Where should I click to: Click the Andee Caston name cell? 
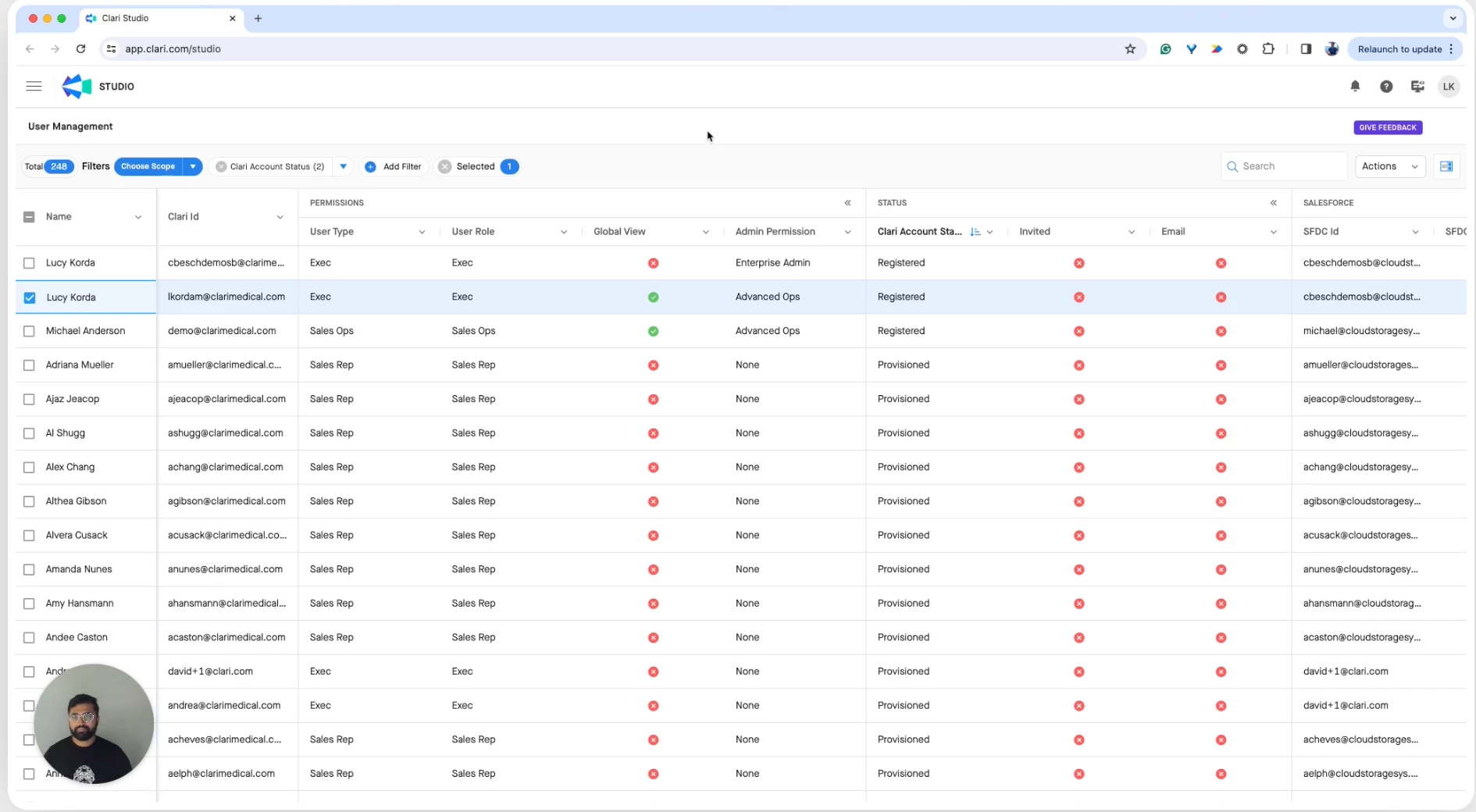pyautogui.click(x=77, y=638)
